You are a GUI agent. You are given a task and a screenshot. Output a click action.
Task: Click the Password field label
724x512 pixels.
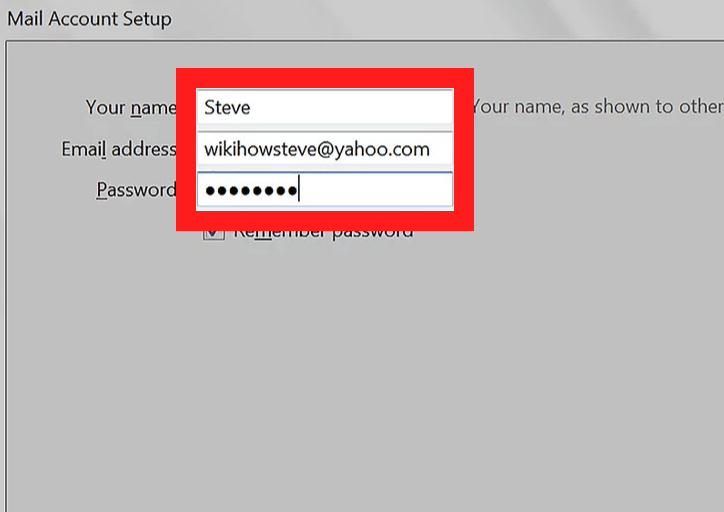(136, 190)
